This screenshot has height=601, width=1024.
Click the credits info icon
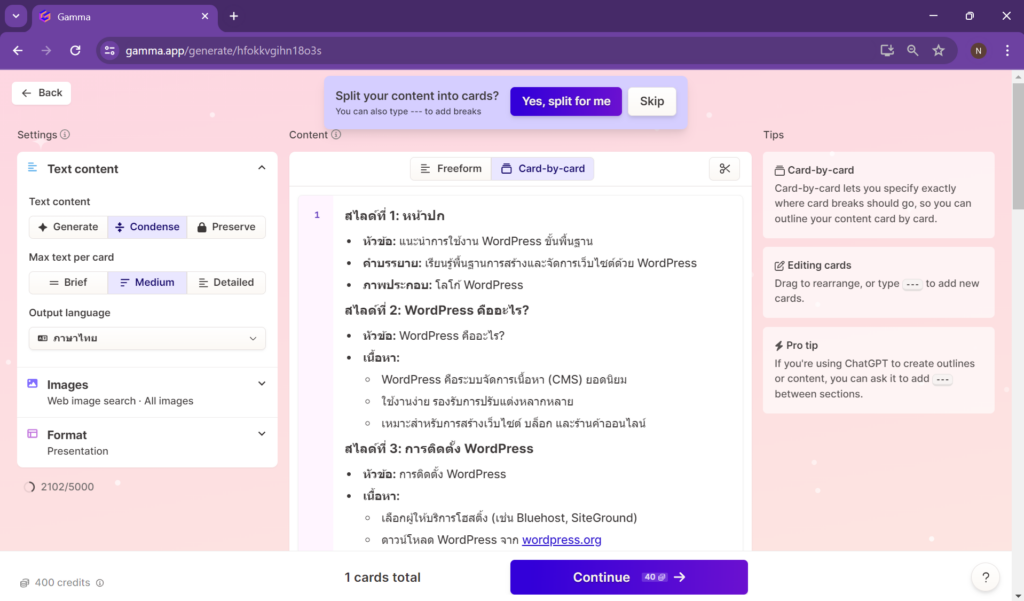click(100, 583)
